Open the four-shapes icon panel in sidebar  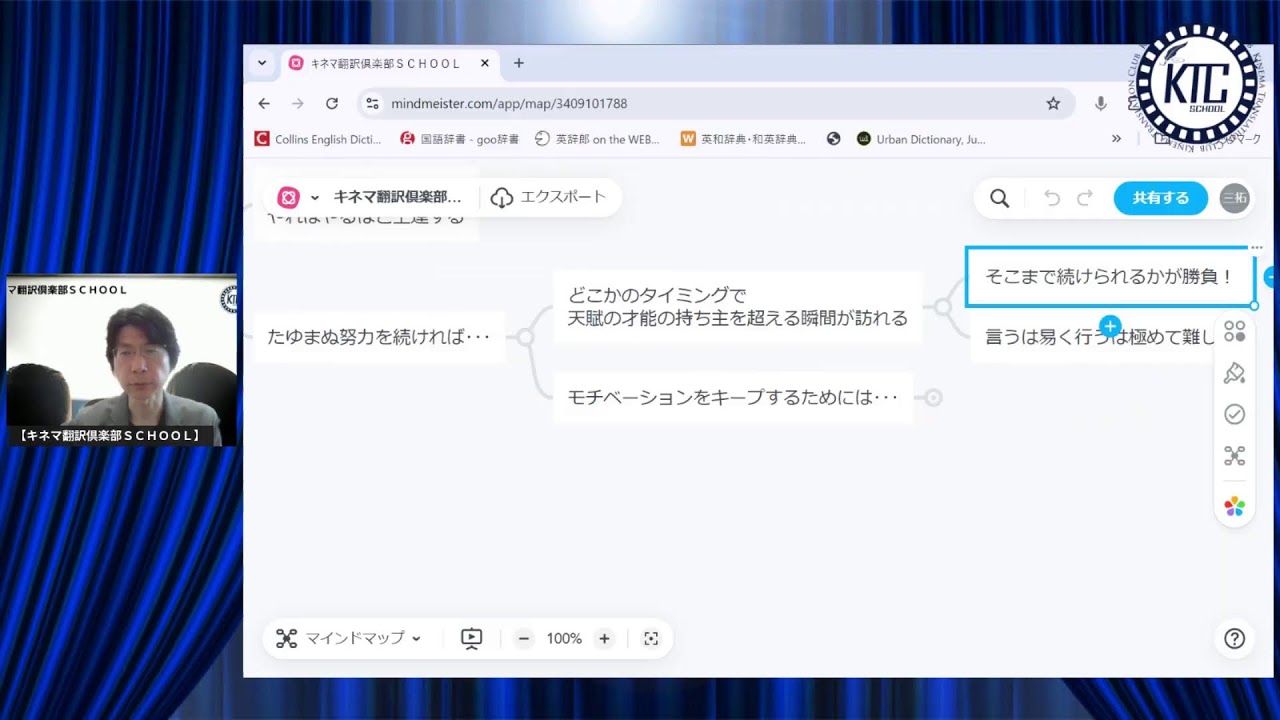tap(1234, 332)
